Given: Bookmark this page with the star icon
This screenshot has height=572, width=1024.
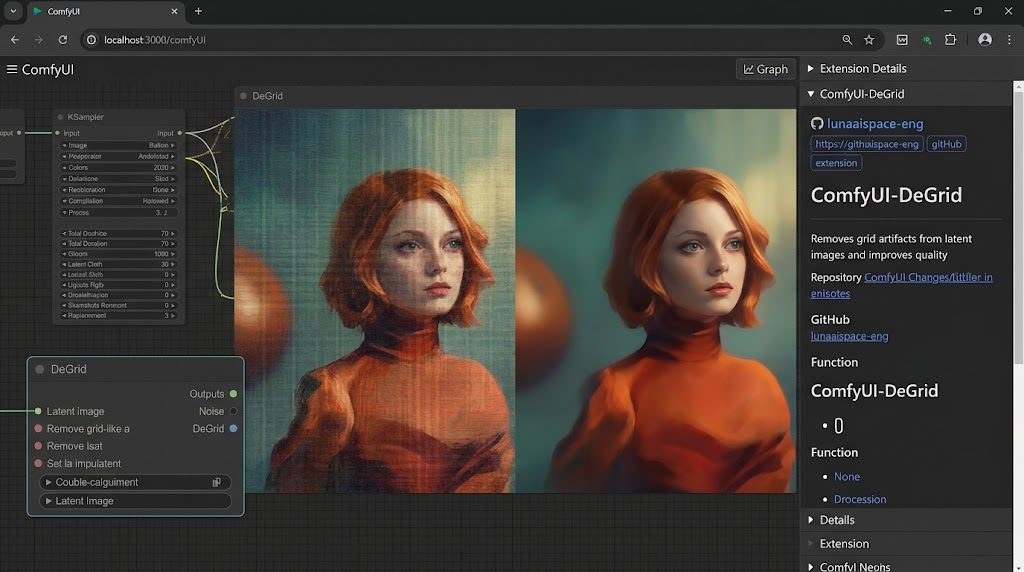Looking at the screenshot, I should pyautogui.click(x=869, y=40).
